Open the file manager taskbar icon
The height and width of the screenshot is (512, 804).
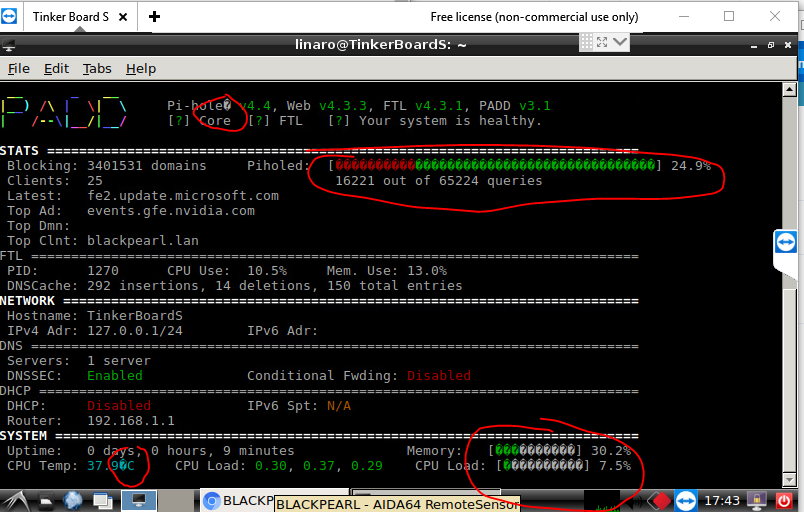[x=46, y=501]
